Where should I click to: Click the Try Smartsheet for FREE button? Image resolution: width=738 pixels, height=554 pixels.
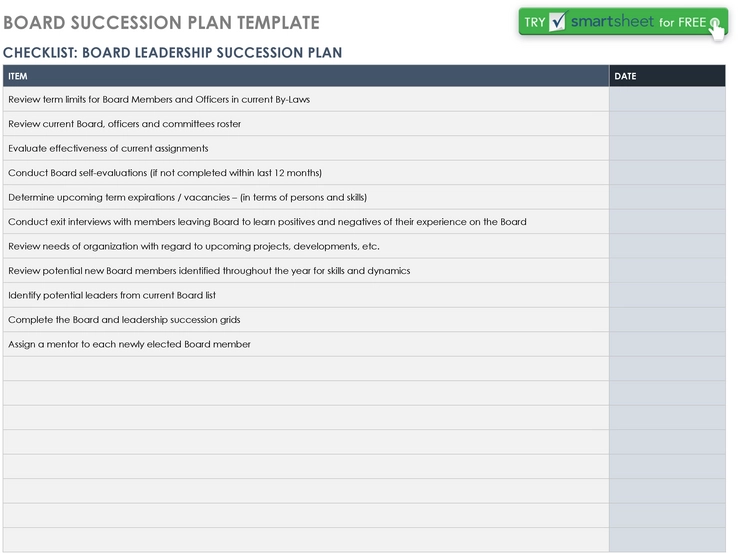(x=623, y=22)
